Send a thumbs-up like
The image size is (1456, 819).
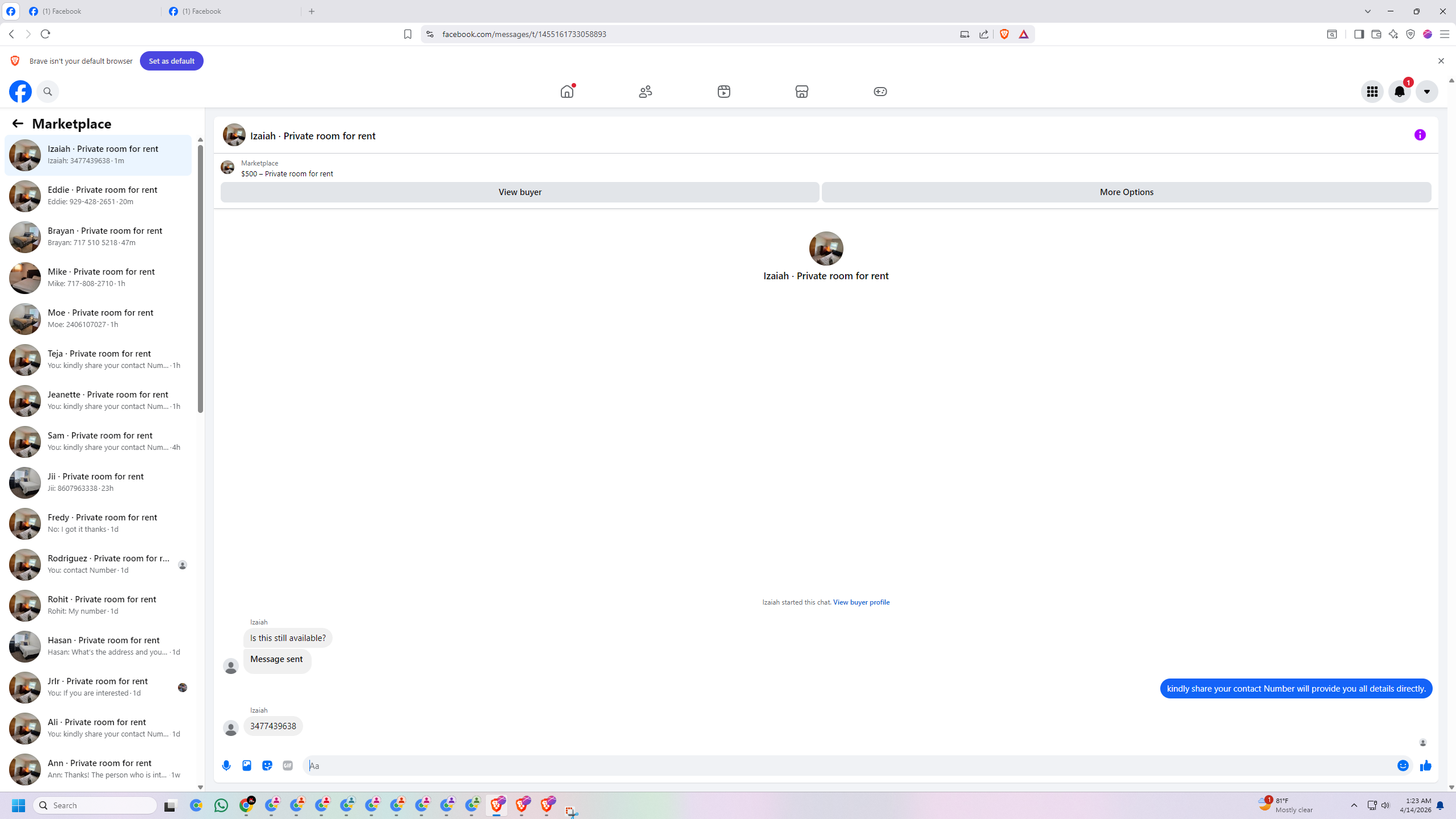tap(1425, 766)
